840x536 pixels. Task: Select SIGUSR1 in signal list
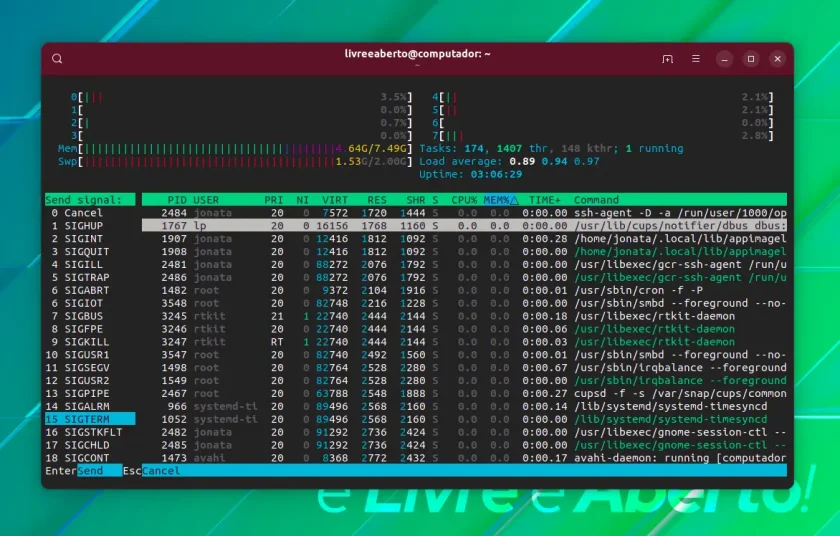pyautogui.click(x=90, y=354)
